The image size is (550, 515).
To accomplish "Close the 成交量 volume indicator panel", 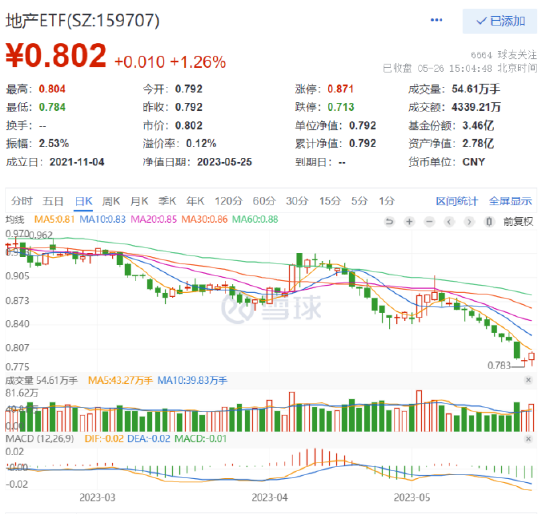I will 528,380.
